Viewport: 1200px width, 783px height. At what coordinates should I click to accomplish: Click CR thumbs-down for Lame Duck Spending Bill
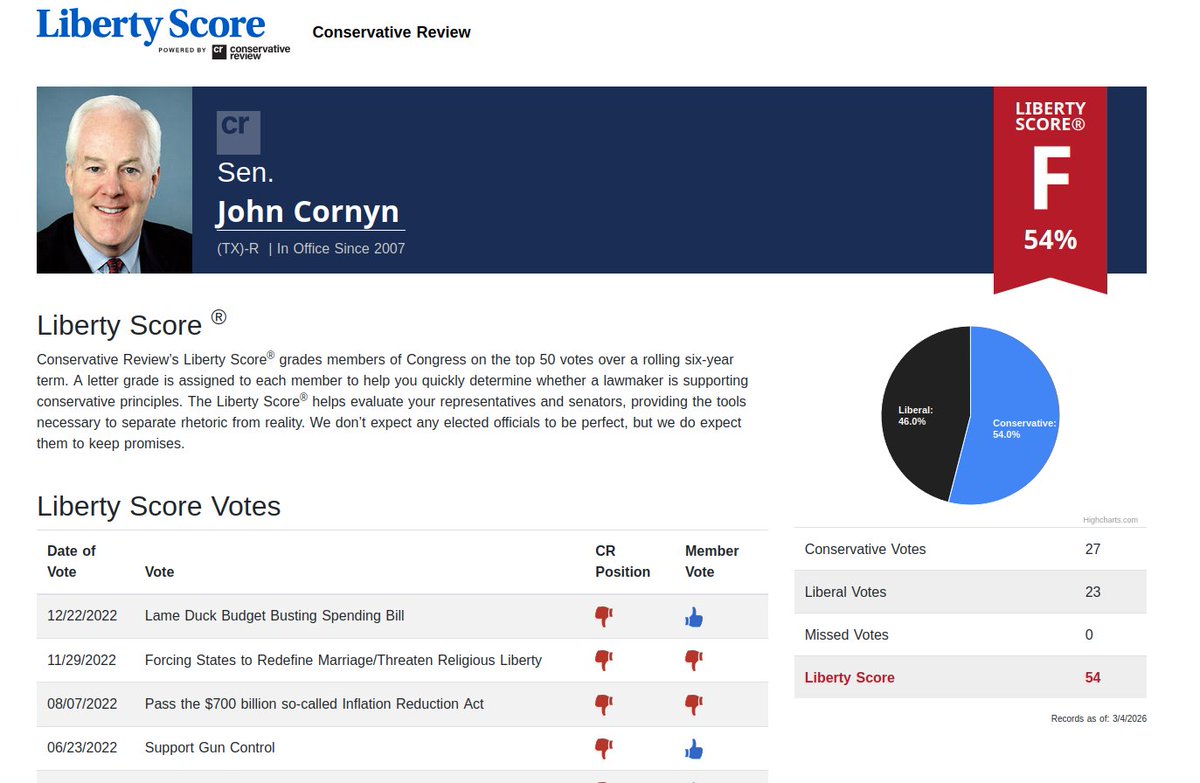pos(603,617)
